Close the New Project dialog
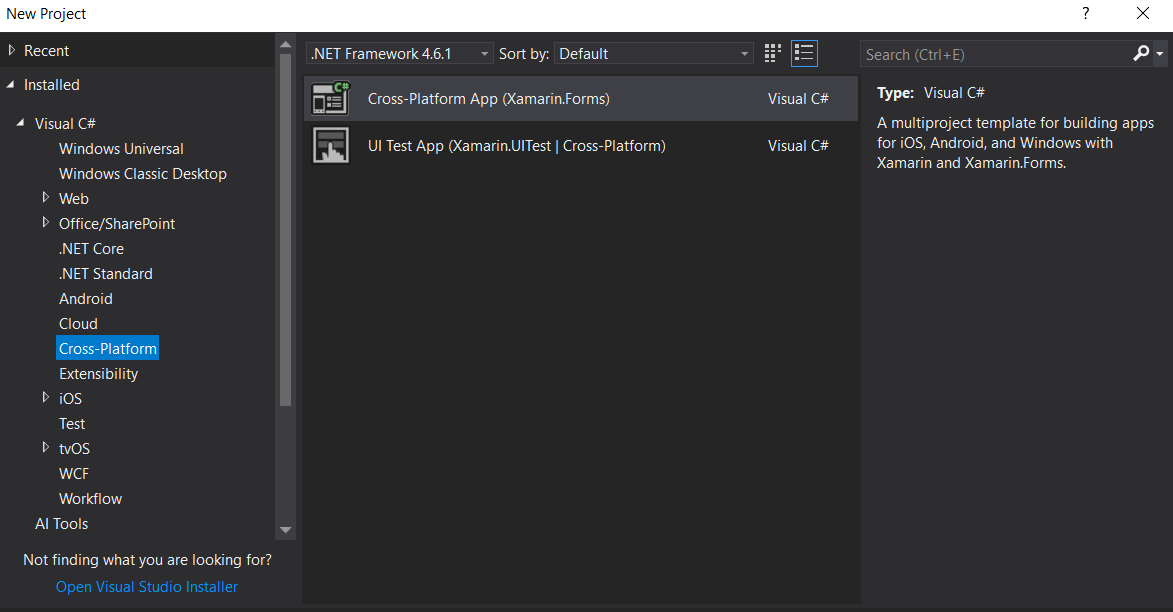 [x=1142, y=13]
